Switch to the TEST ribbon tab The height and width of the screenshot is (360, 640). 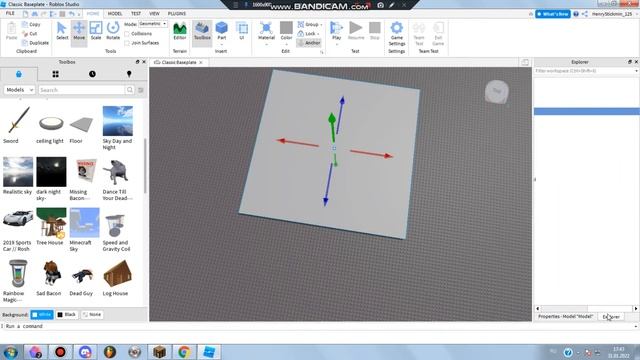136,13
